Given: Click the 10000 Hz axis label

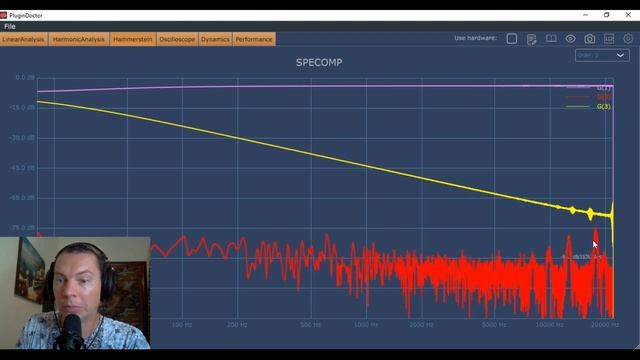Looking at the screenshot, I should (550, 325).
